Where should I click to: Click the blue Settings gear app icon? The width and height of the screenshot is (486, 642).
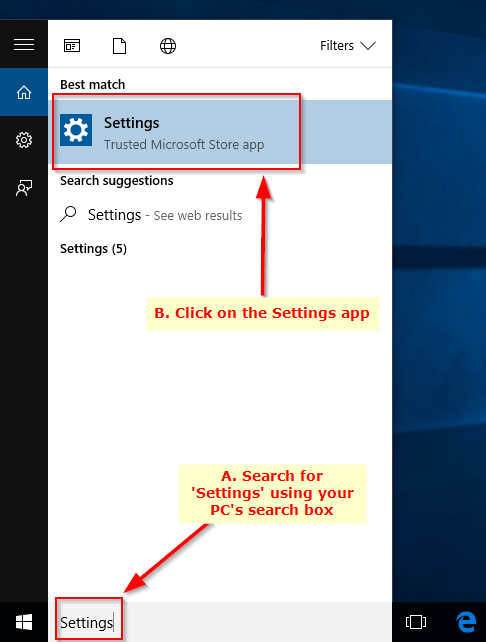(76, 130)
